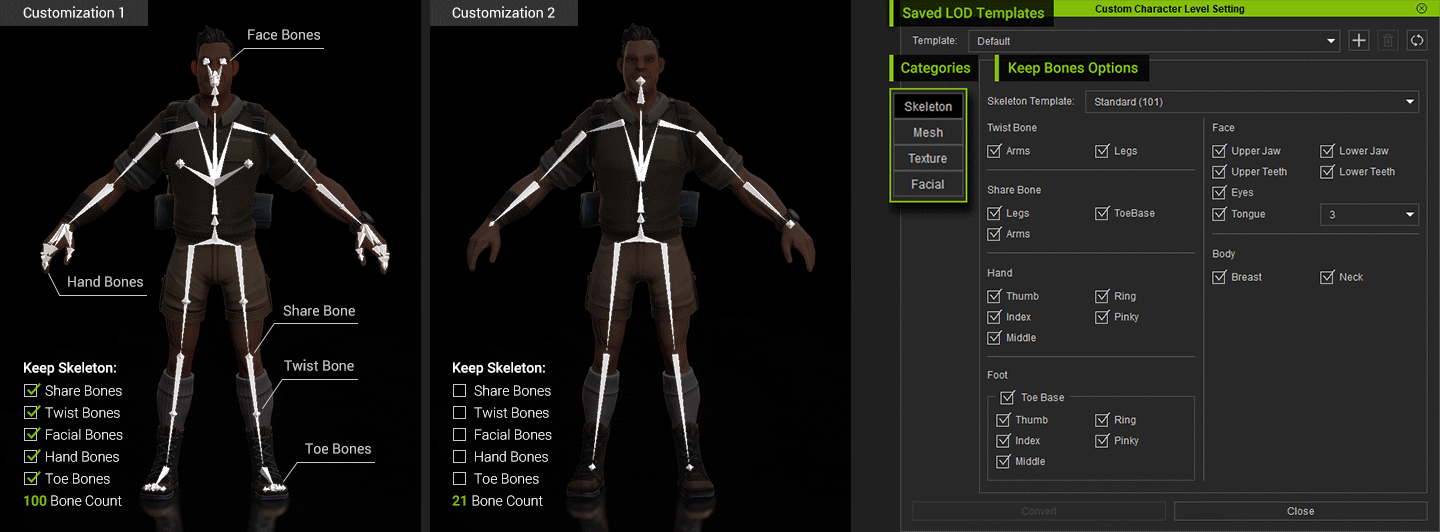This screenshot has width=1440, height=532.
Task: Click the Categories heading
Action: click(x=935, y=68)
